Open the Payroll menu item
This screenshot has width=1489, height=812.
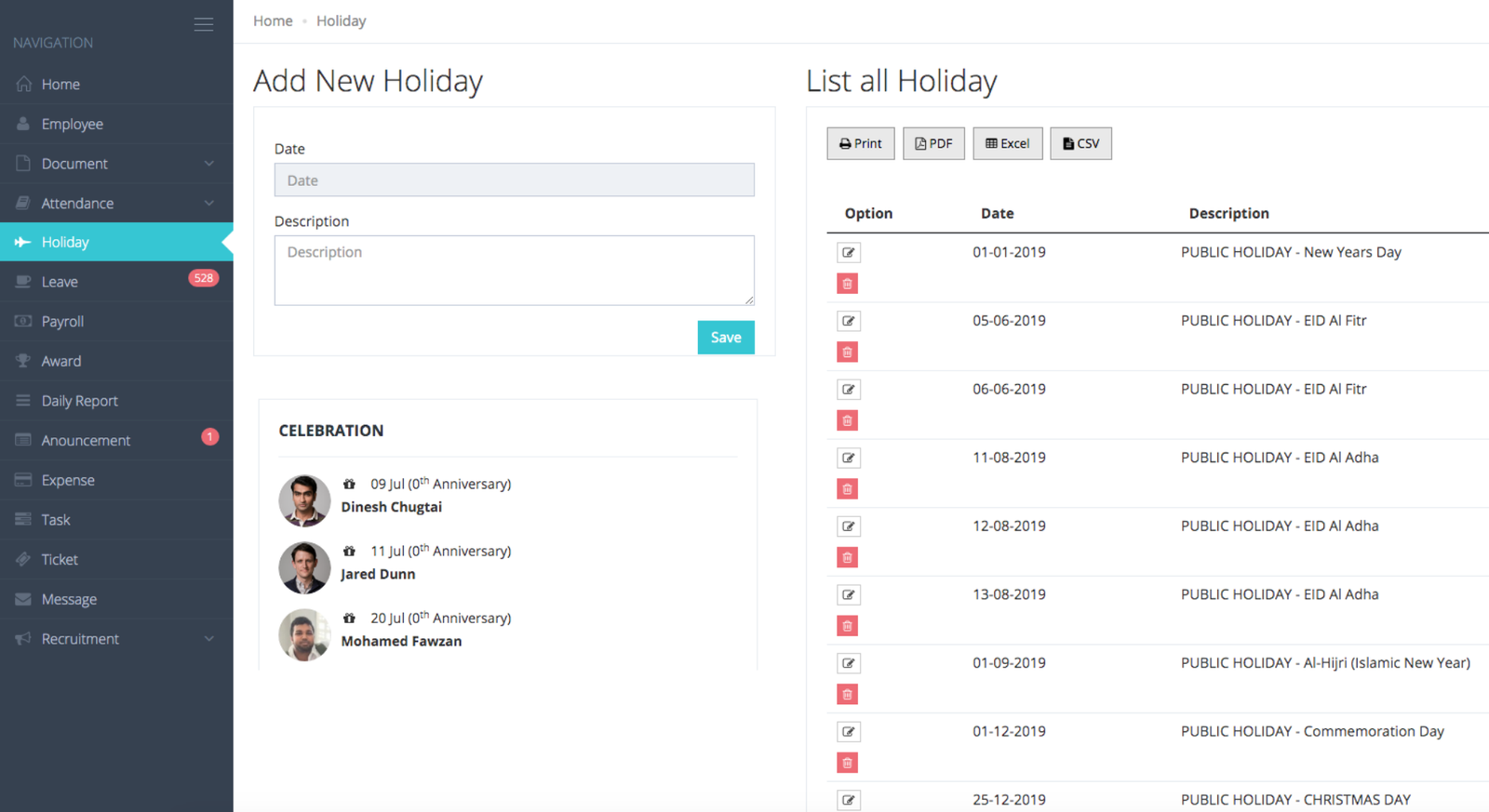(x=62, y=322)
